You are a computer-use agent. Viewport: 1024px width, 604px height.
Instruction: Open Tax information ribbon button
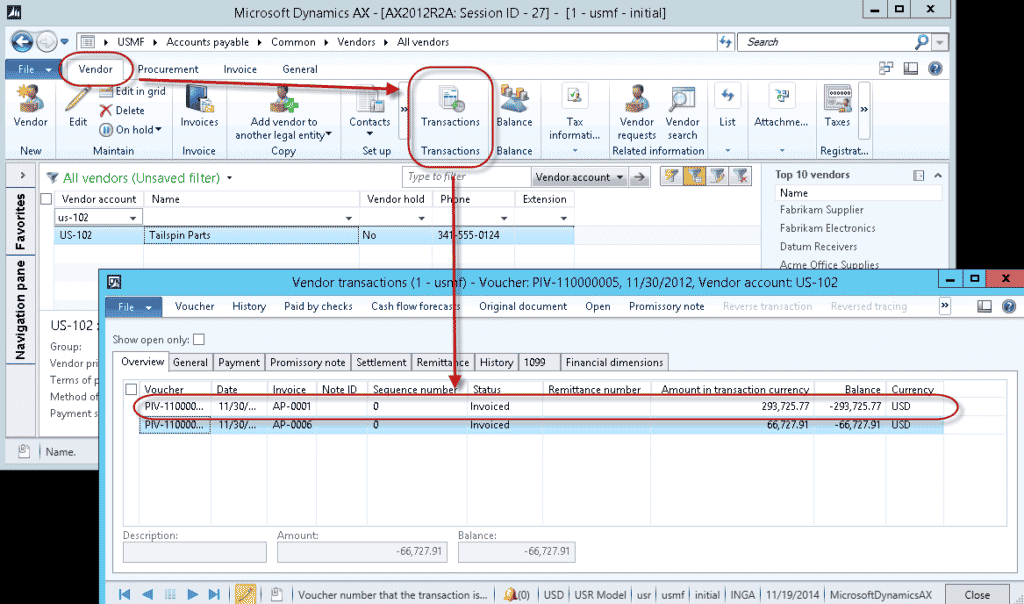point(574,112)
